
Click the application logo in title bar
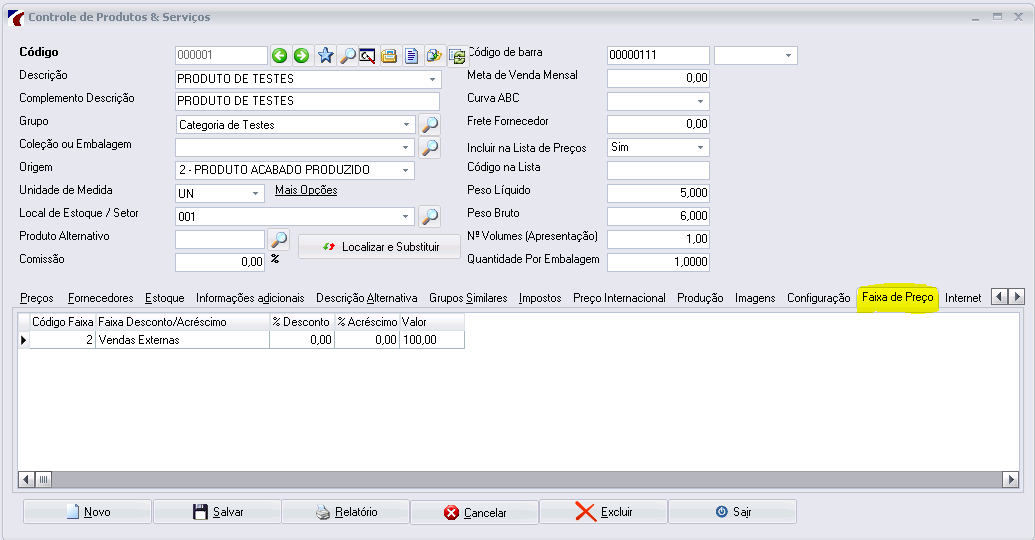pyautogui.click(x=15, y=18)
